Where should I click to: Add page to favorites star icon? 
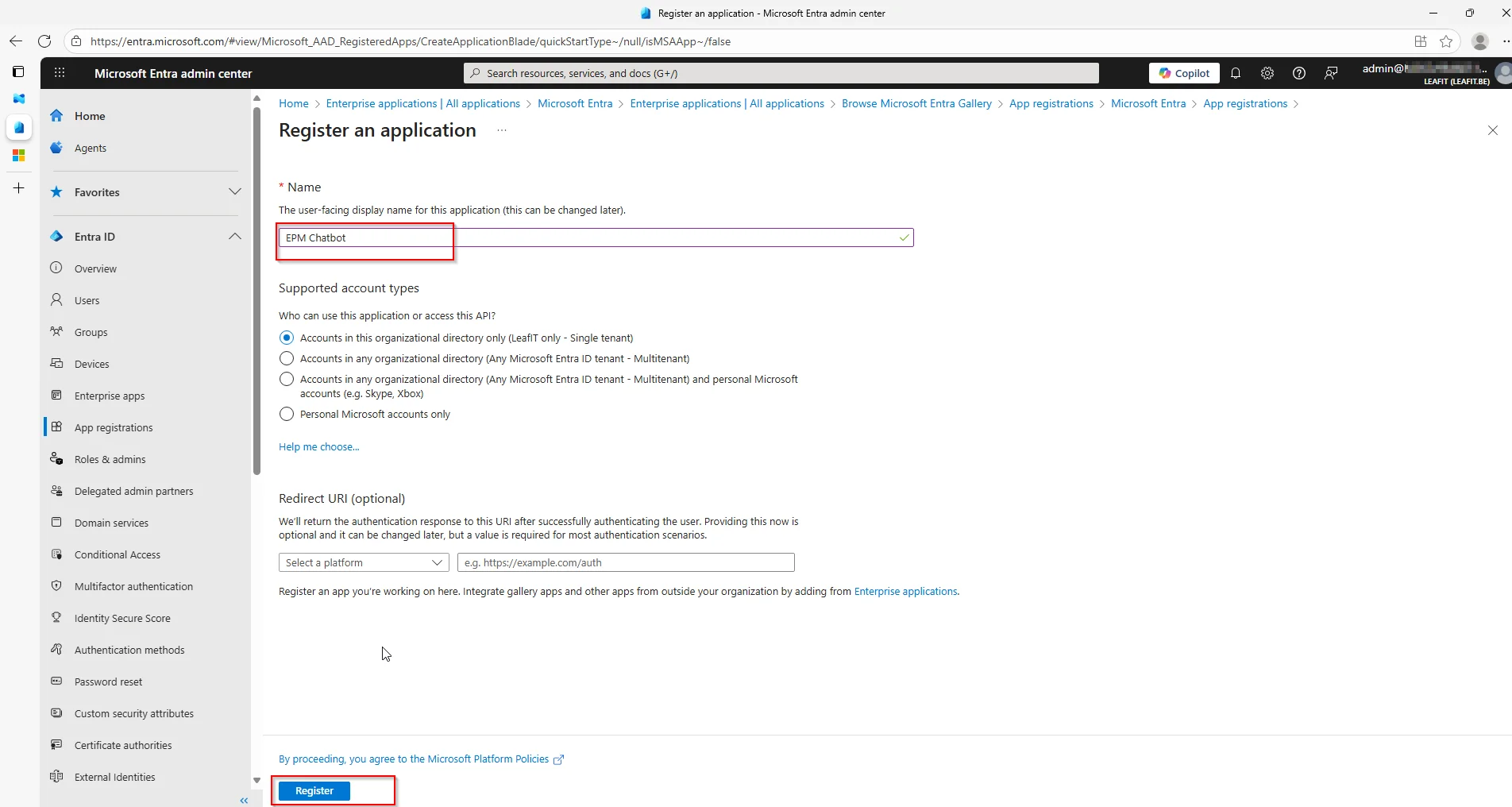pos(1446,41)
